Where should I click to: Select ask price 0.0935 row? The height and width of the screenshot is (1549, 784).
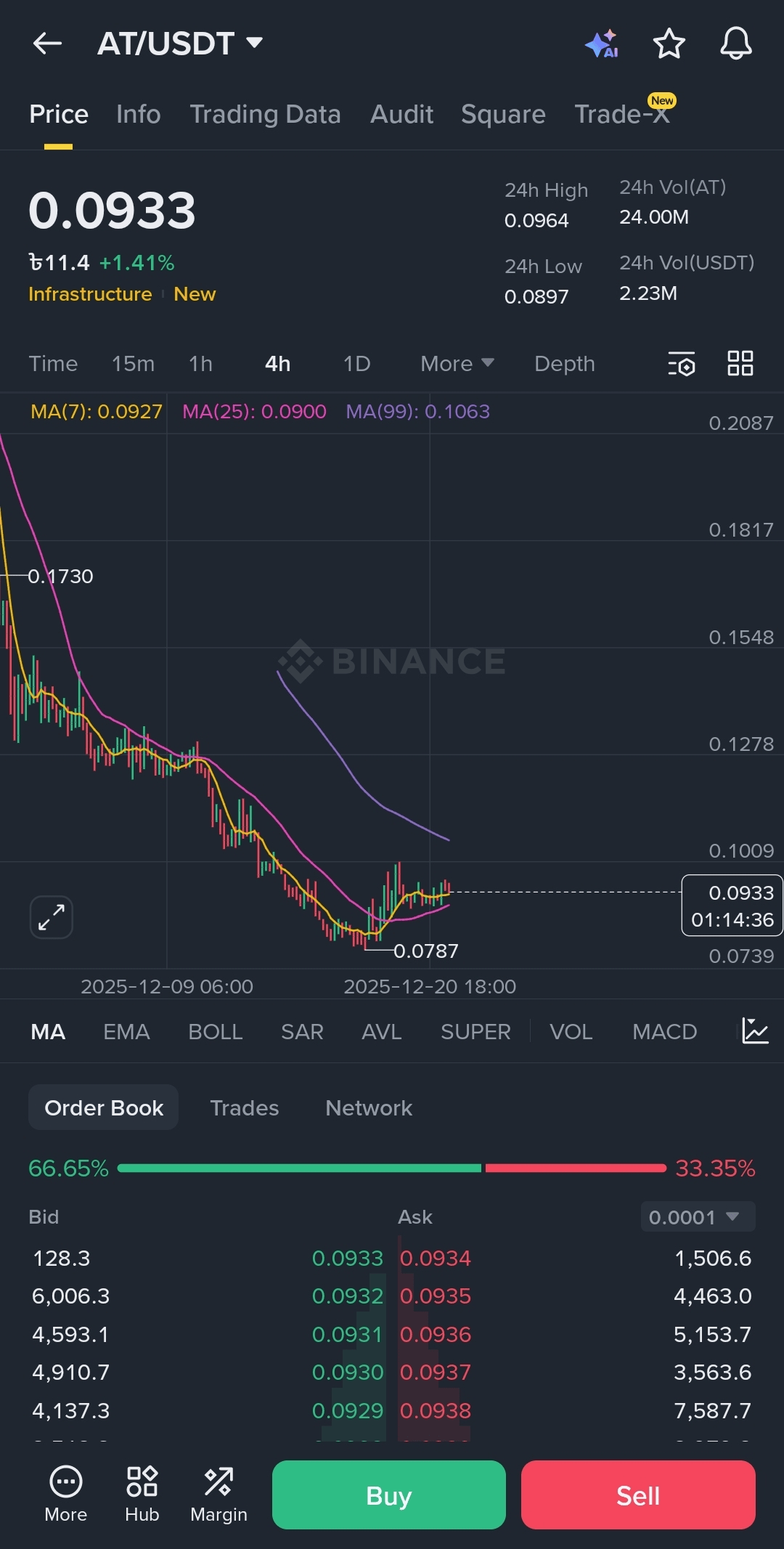(x=436, y=1296)
